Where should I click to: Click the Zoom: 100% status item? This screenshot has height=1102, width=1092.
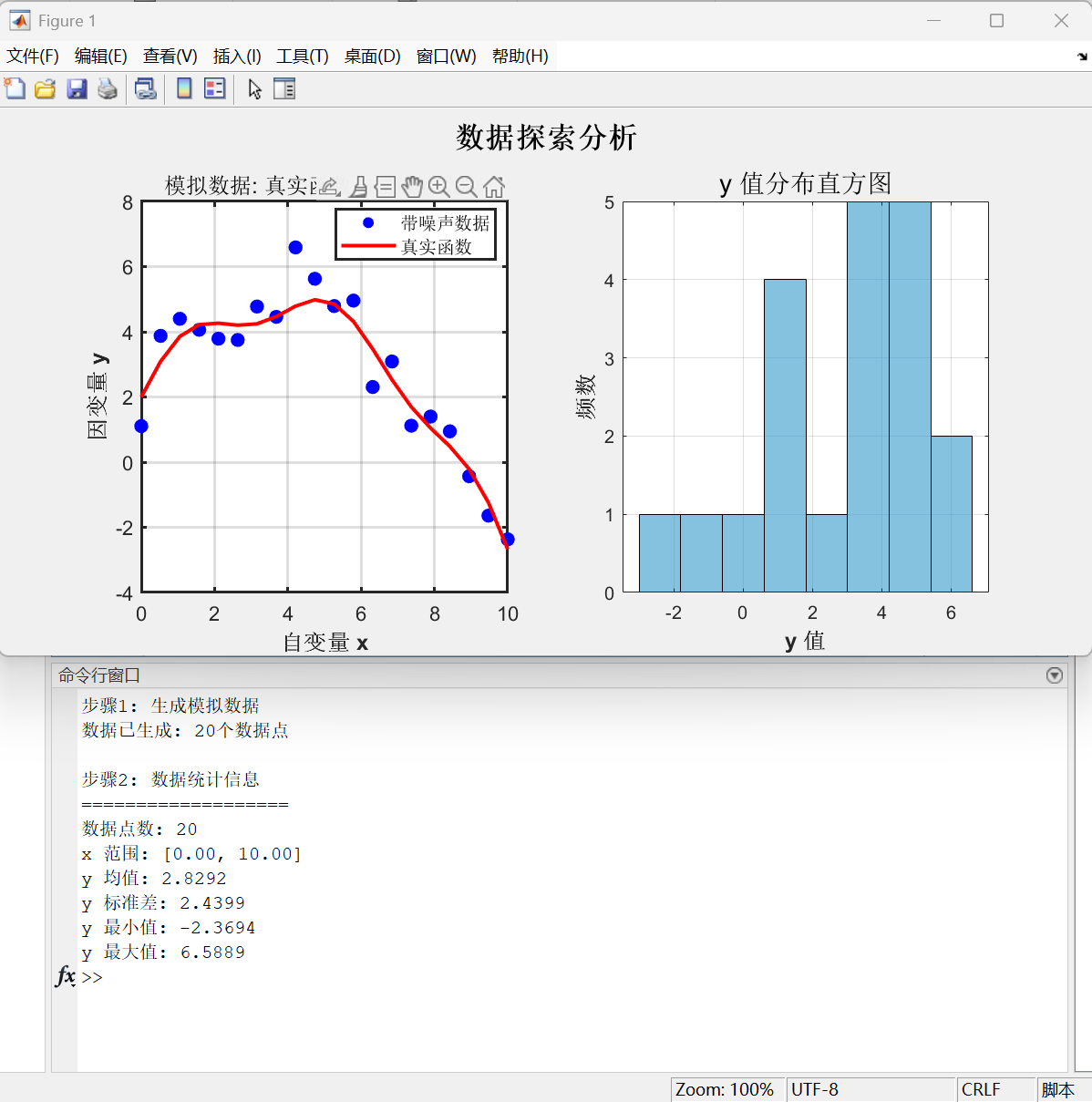(725, 1089)
